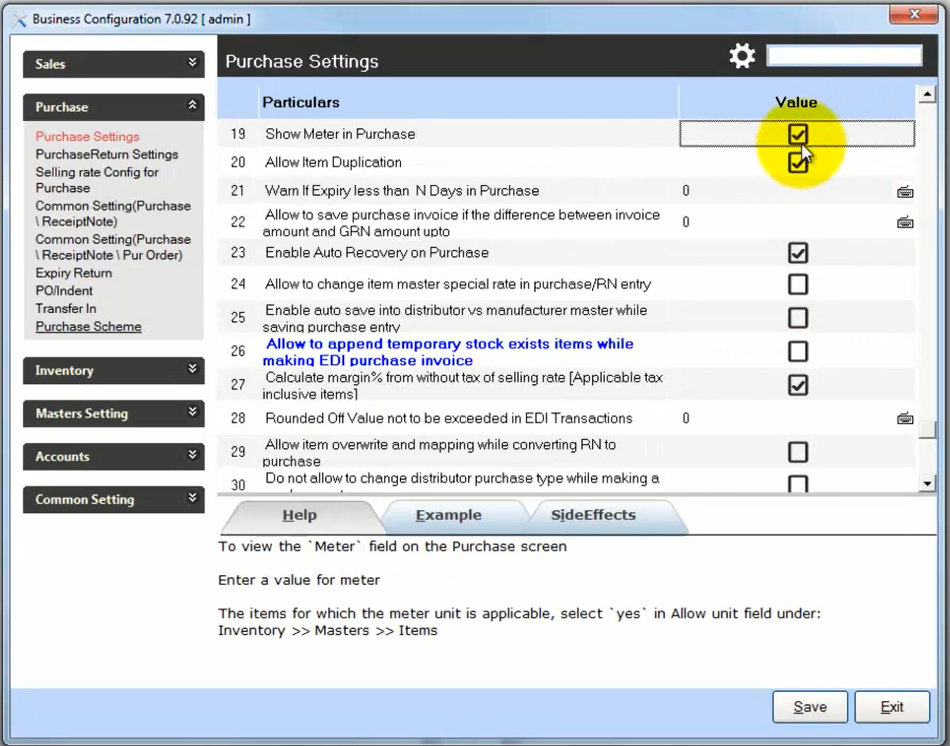Check append temporary stock EDI checkbox
This screenshot has width=950, height=746.
tap(797, 351)
